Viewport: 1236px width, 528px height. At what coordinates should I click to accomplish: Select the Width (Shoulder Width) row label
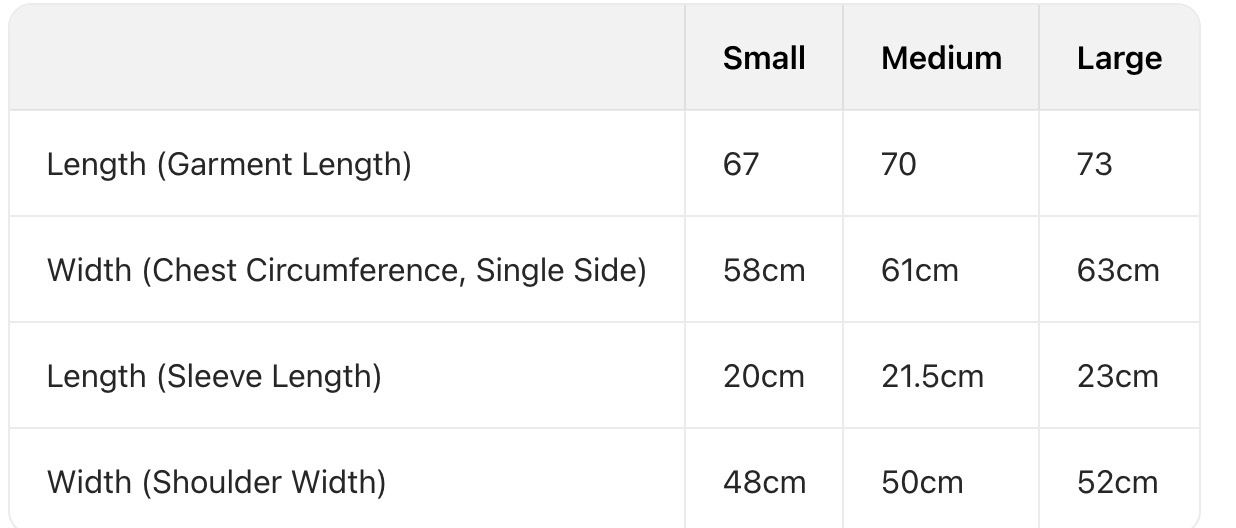(216, 482)
